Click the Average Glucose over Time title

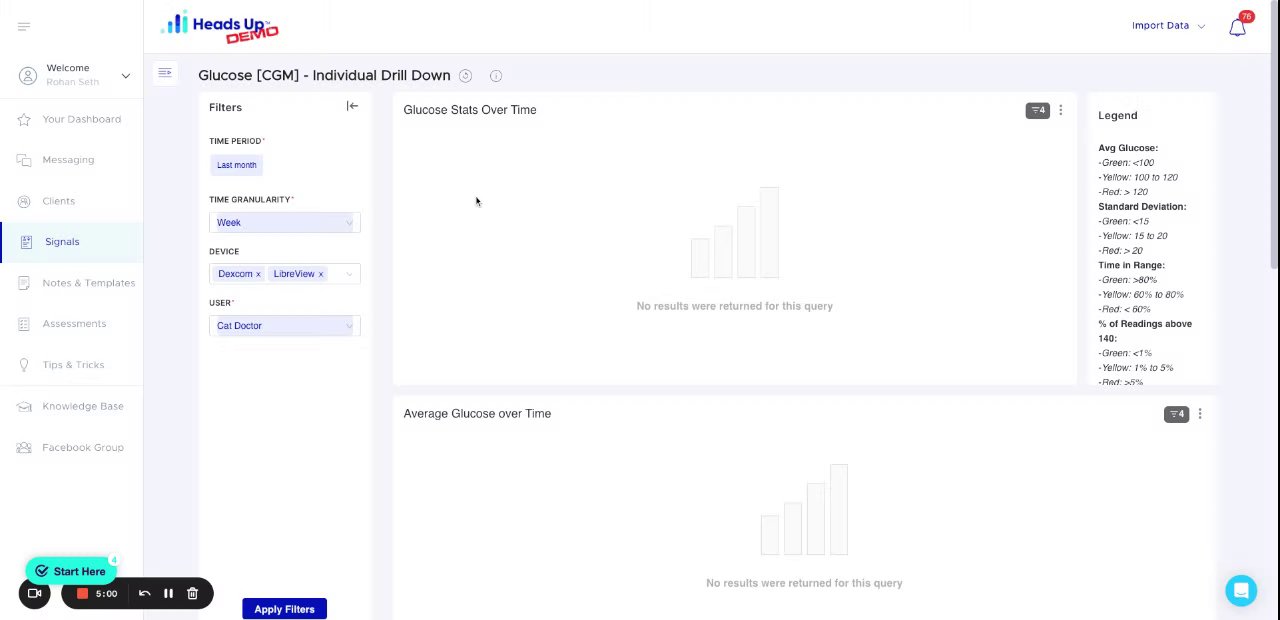click(477, 414)
